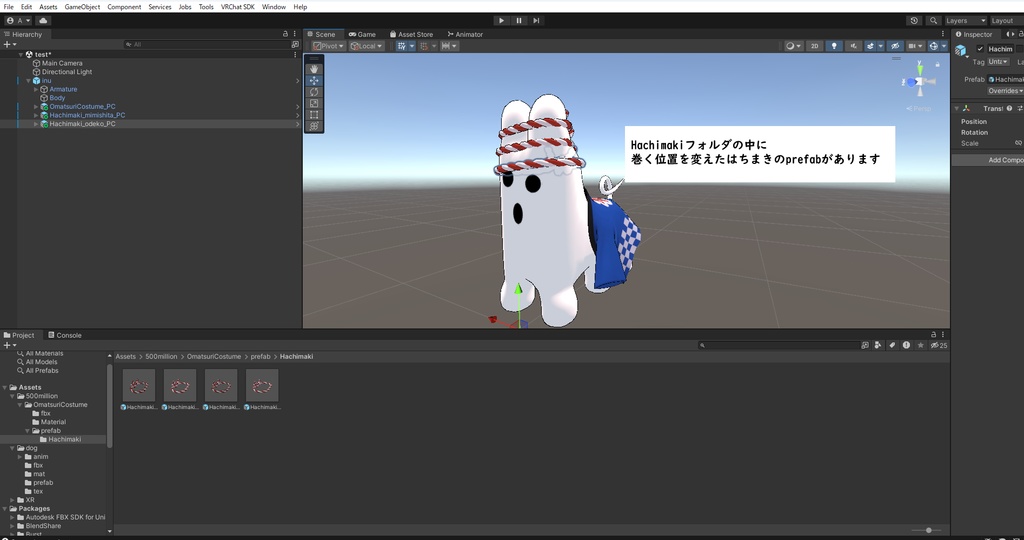Image resolution: width=1024 pixels, height=540 pixels.
Task: Open the Pivot/Center dropdown
Action: point(328,46)
